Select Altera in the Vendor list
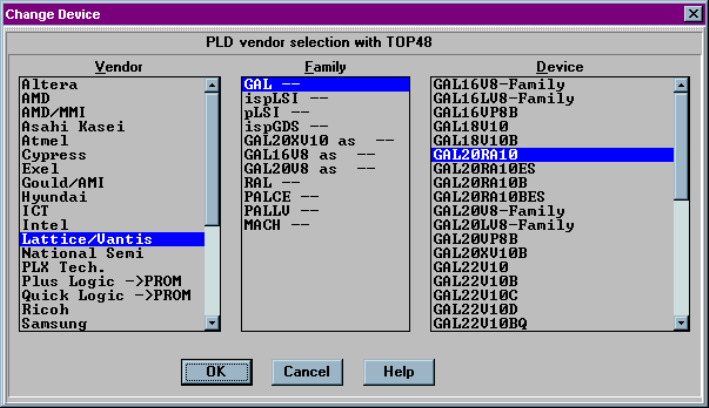This screenshot has width=709, height=408. (x=112, y=85)
